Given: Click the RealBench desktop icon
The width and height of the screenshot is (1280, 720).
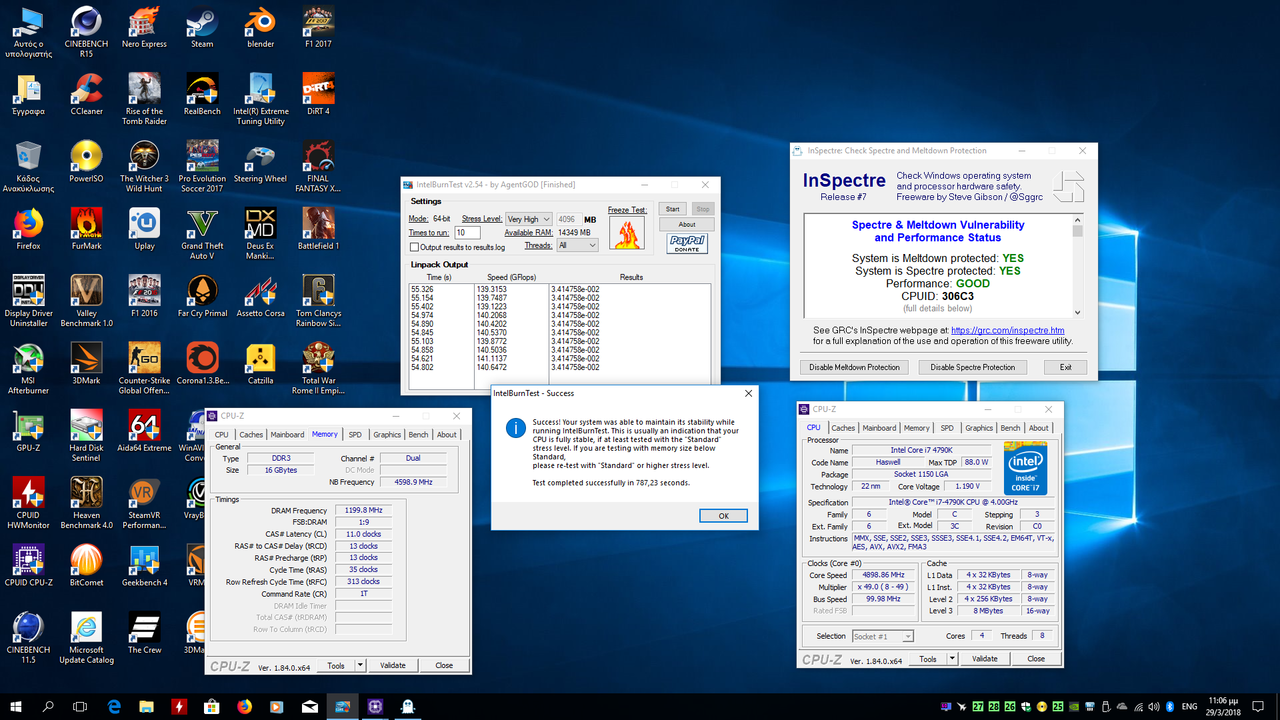Looking at the screenshot, I should (x=202, y=94).
